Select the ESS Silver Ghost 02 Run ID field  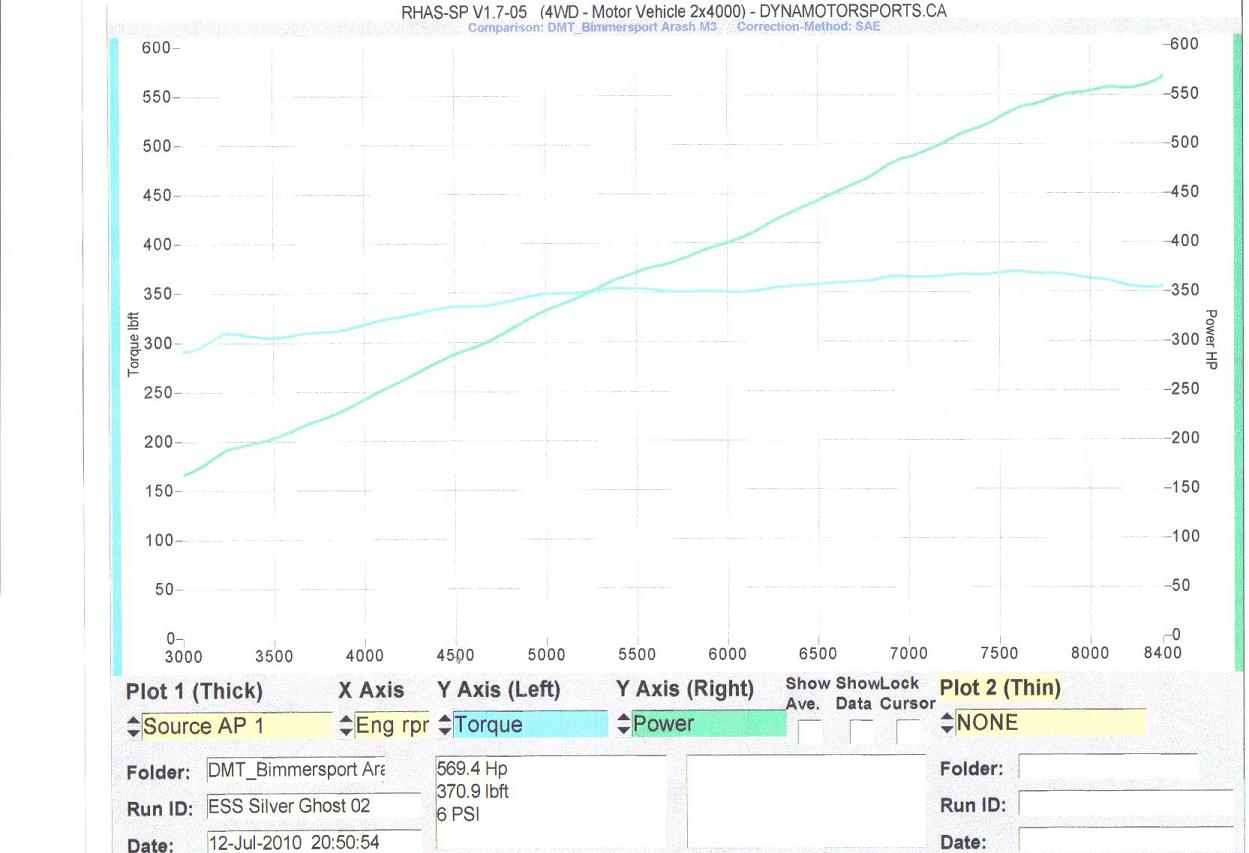coord(313,806)
